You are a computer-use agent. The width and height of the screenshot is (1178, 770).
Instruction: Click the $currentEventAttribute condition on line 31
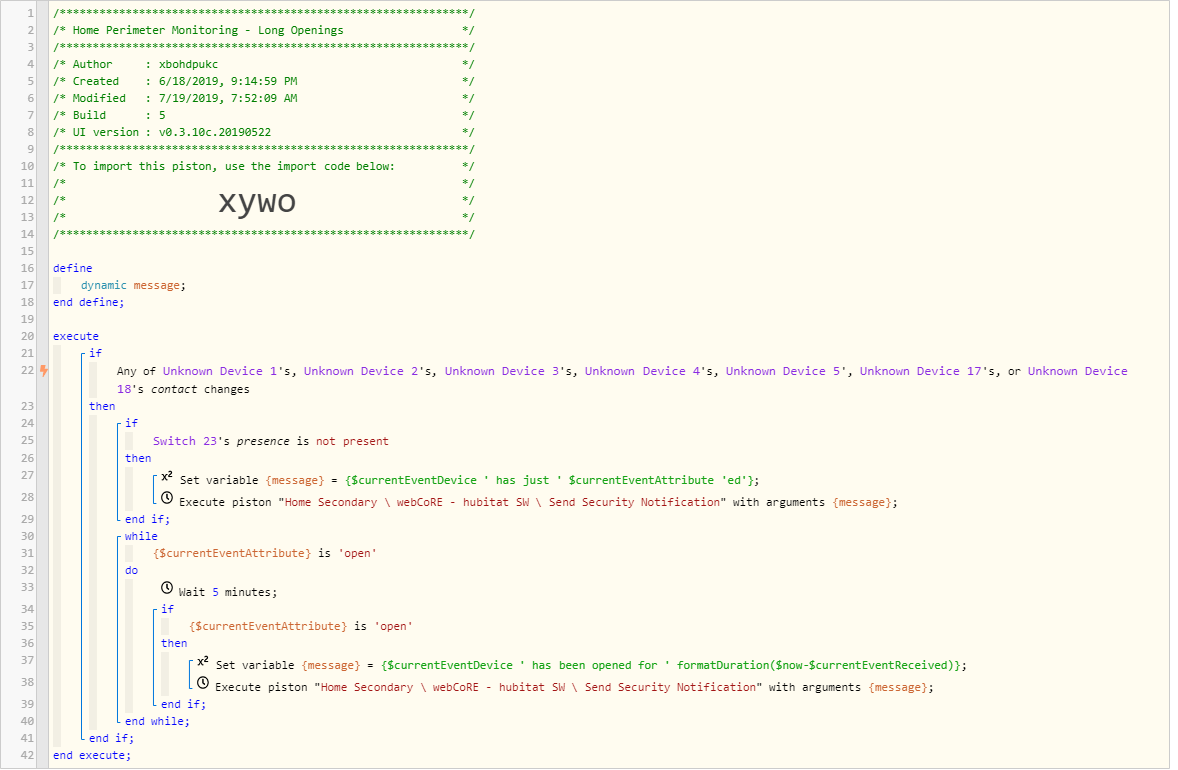[264, 554]
